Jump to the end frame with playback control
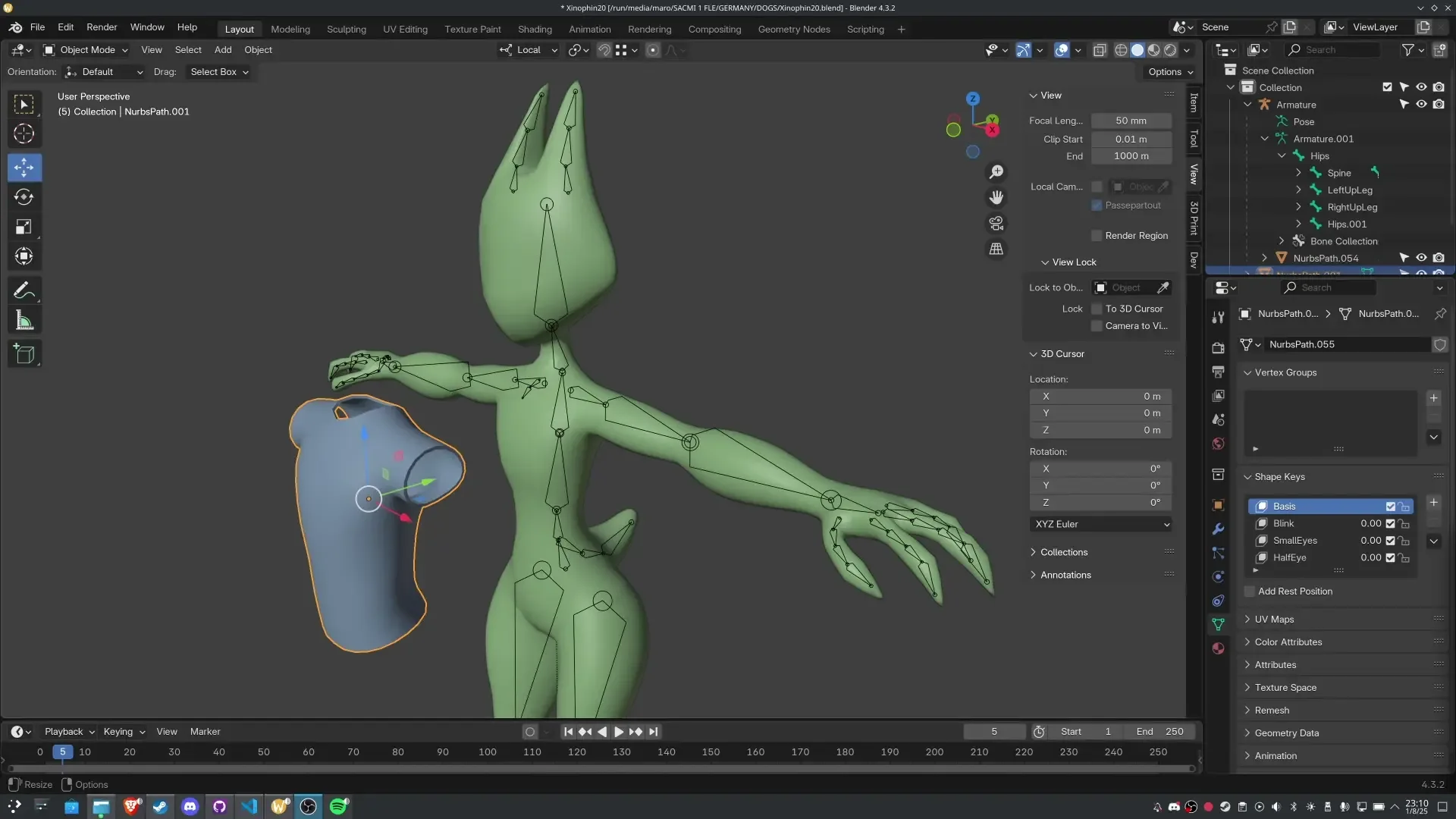The width and height of the screenshot is (1456, 819). 653,731
